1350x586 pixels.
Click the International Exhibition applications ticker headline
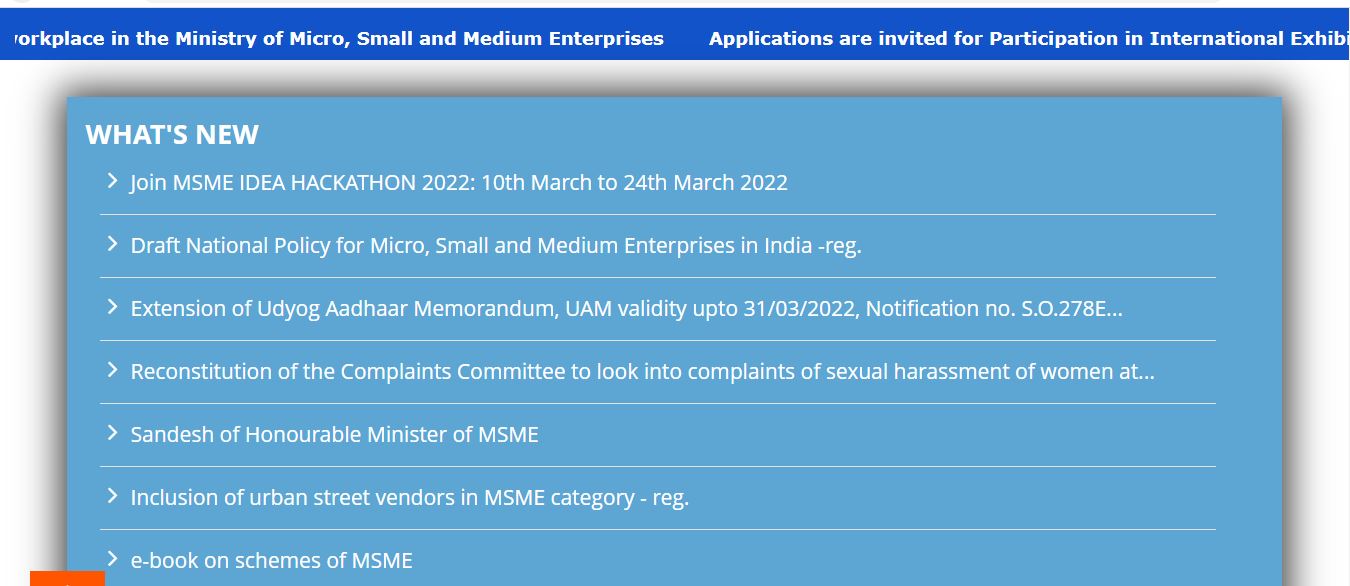pyautogui.click(x=1028, y=38)
